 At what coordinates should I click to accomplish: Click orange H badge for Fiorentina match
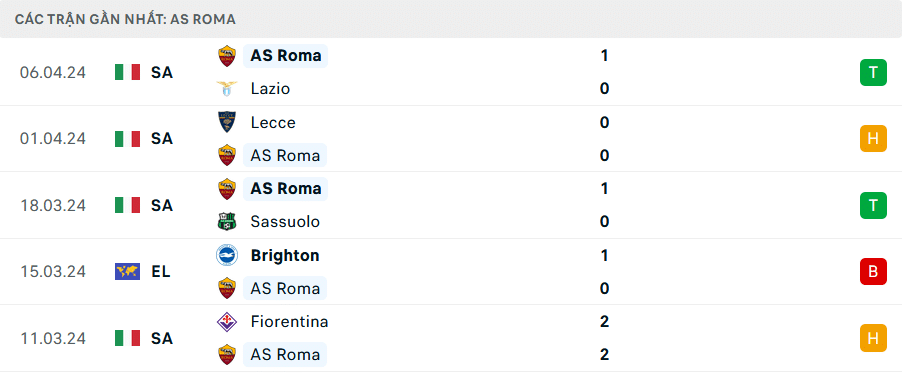[x=873, y=338]
